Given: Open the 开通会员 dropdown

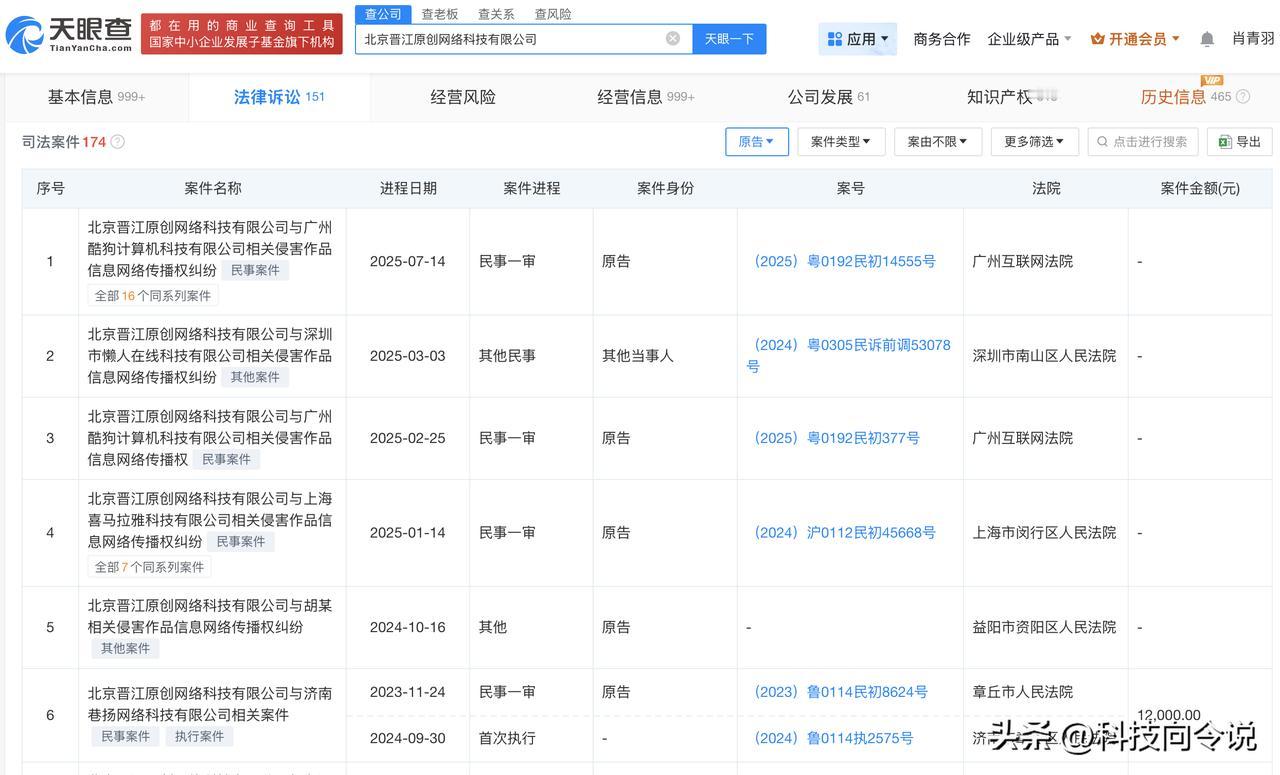Looking at the screenshot, I should click(1135, 39).
